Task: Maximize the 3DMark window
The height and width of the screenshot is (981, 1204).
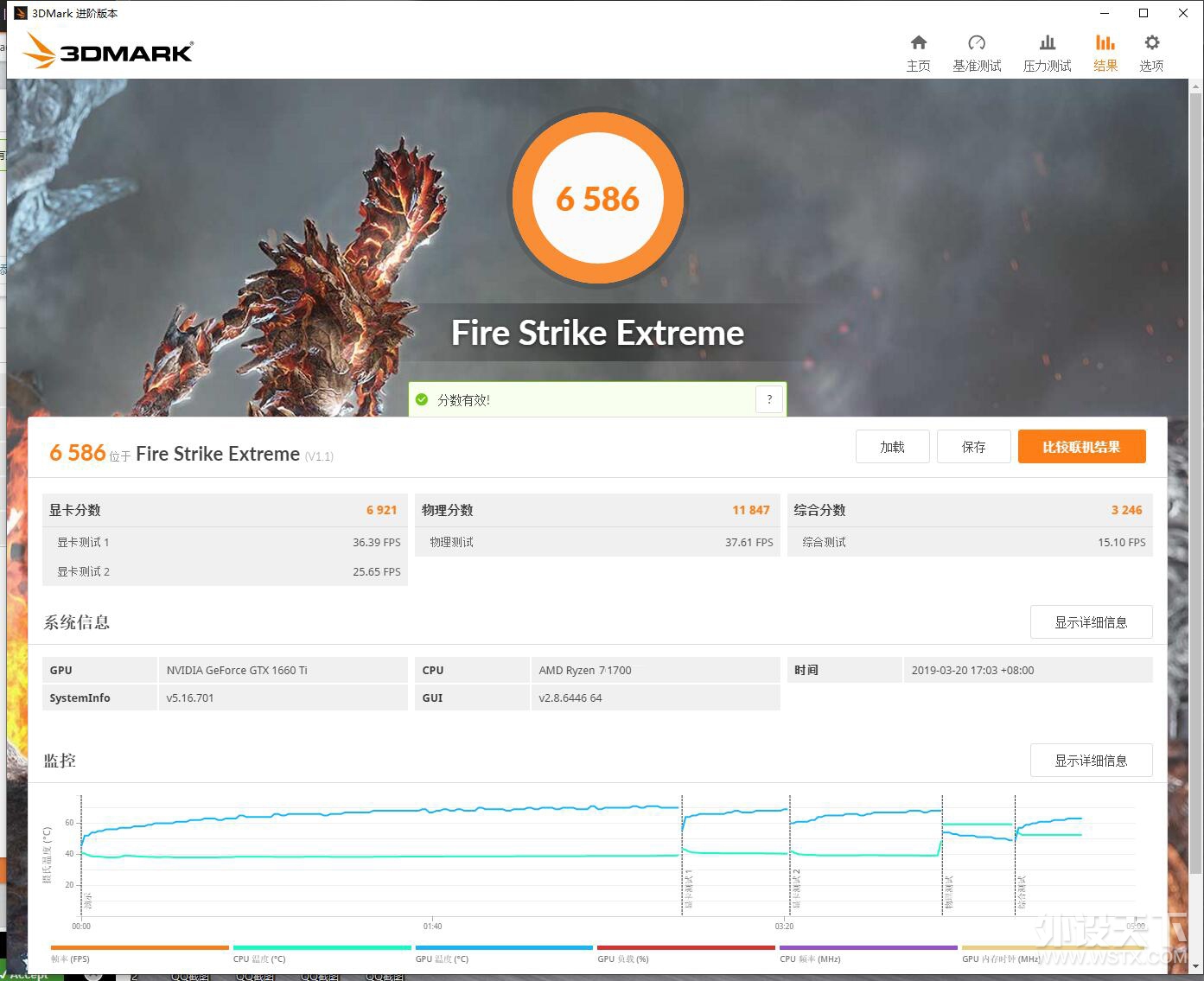Action: [1143, 13]
